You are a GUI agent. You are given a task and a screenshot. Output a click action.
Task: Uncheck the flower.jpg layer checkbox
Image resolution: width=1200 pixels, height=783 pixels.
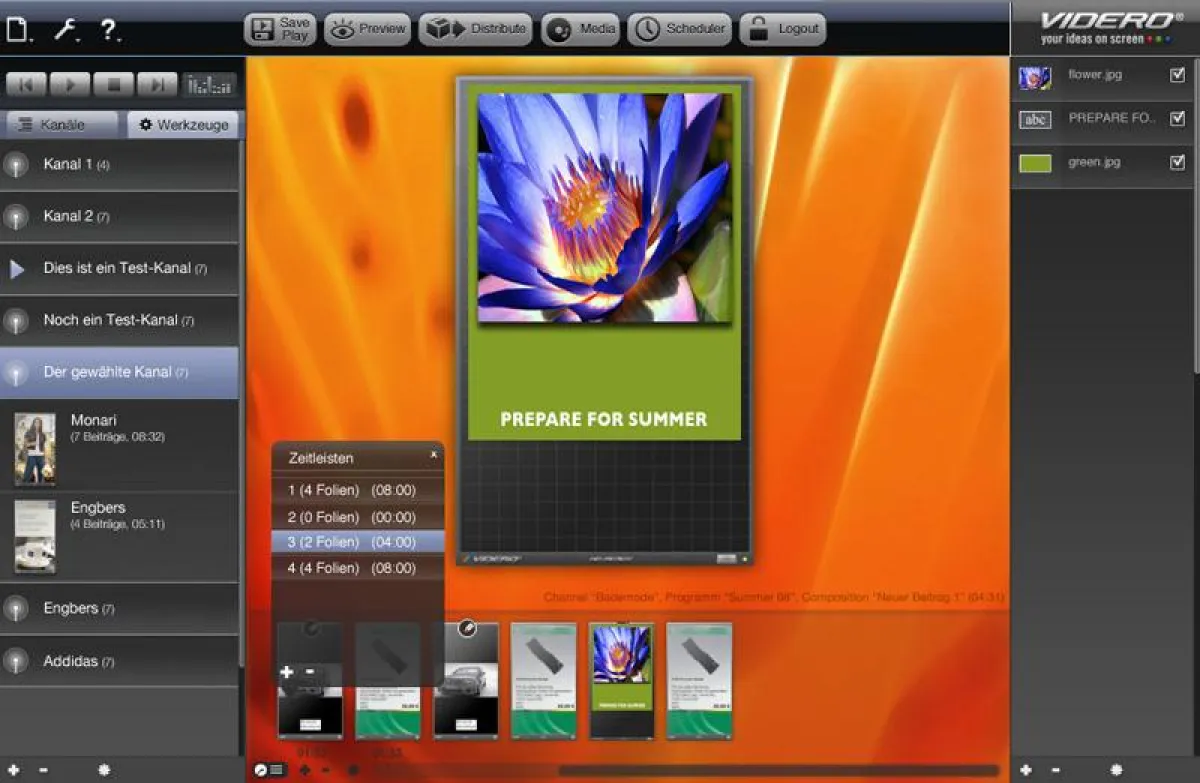[x=1177, y=75]
